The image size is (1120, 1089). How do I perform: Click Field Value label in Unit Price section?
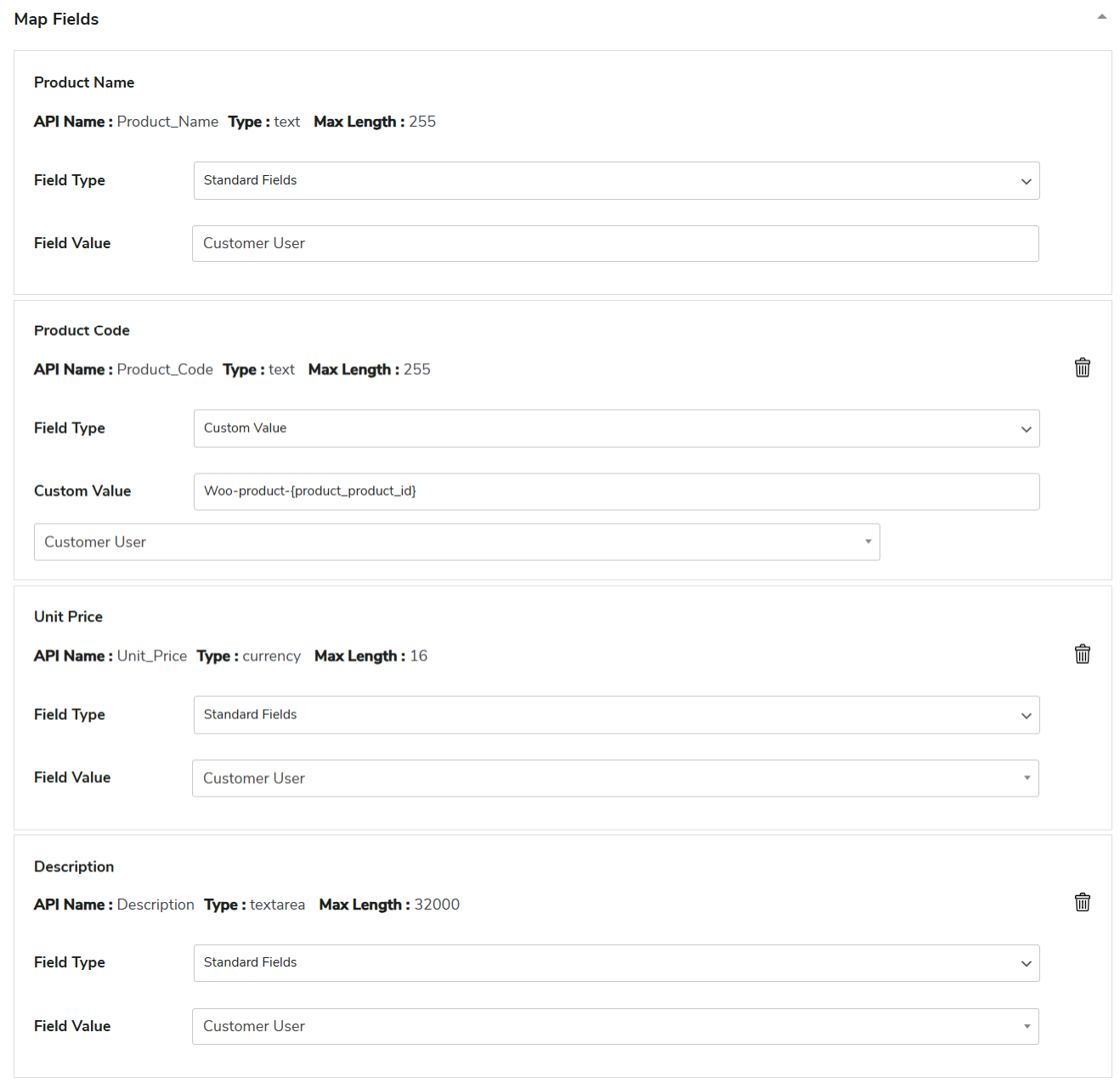click(72, 778)
